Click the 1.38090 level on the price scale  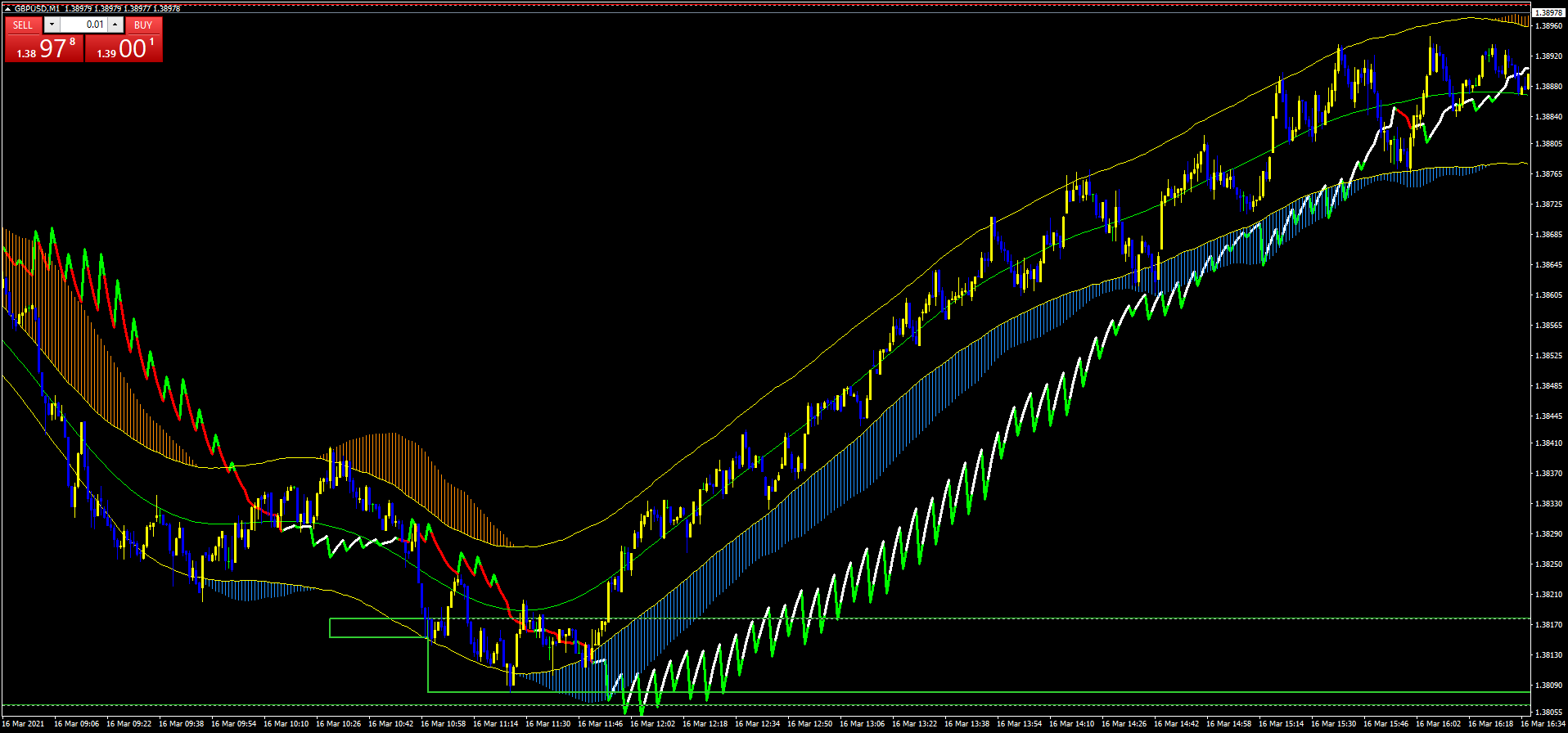coord(1548,686)
